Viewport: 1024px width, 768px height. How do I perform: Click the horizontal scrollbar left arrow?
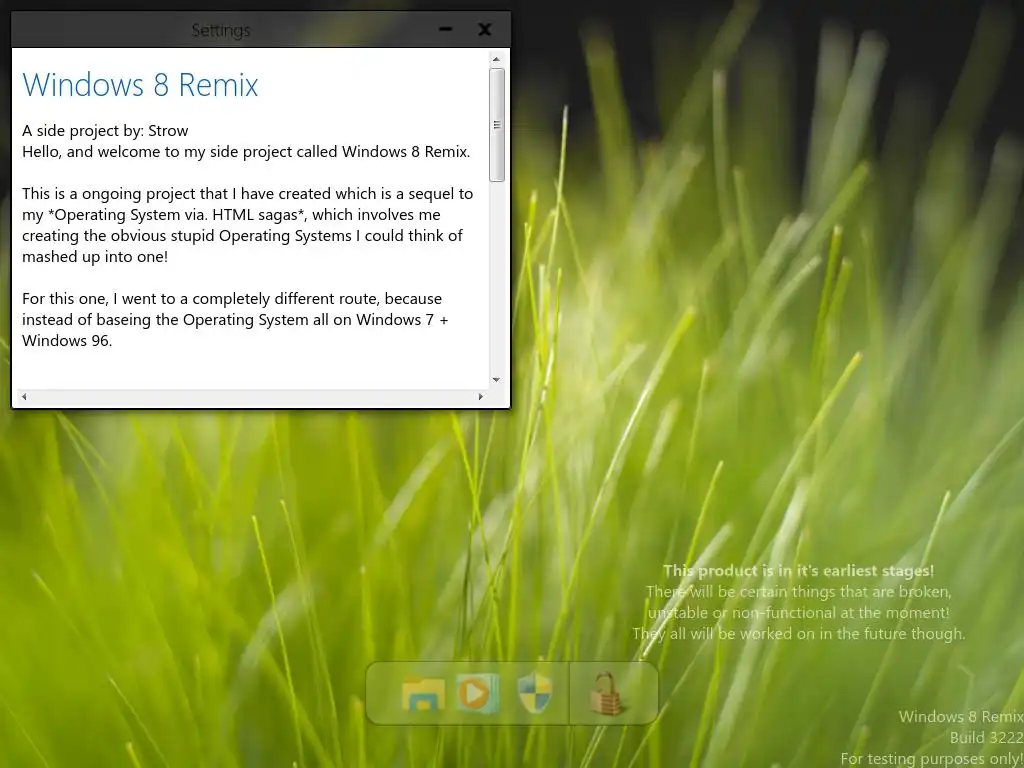click(24, 396)
